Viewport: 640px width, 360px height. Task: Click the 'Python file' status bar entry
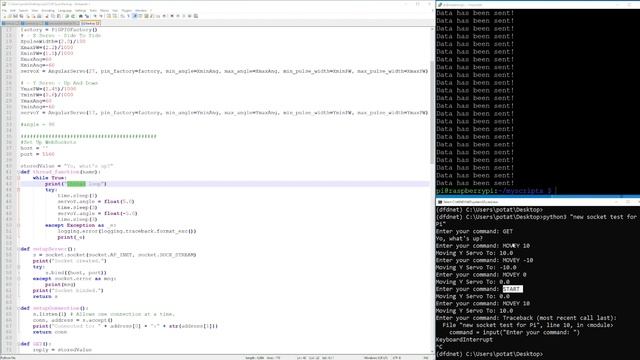point(8,358)
